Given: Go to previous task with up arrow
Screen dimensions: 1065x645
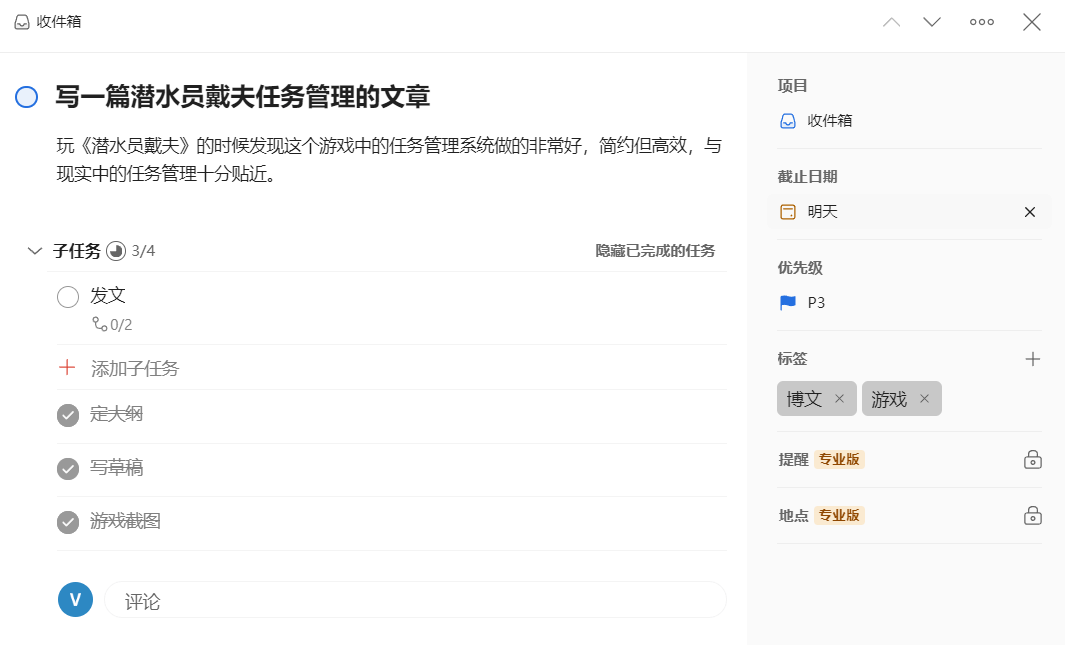Looking at the screenshot, I should click(891, 22).
